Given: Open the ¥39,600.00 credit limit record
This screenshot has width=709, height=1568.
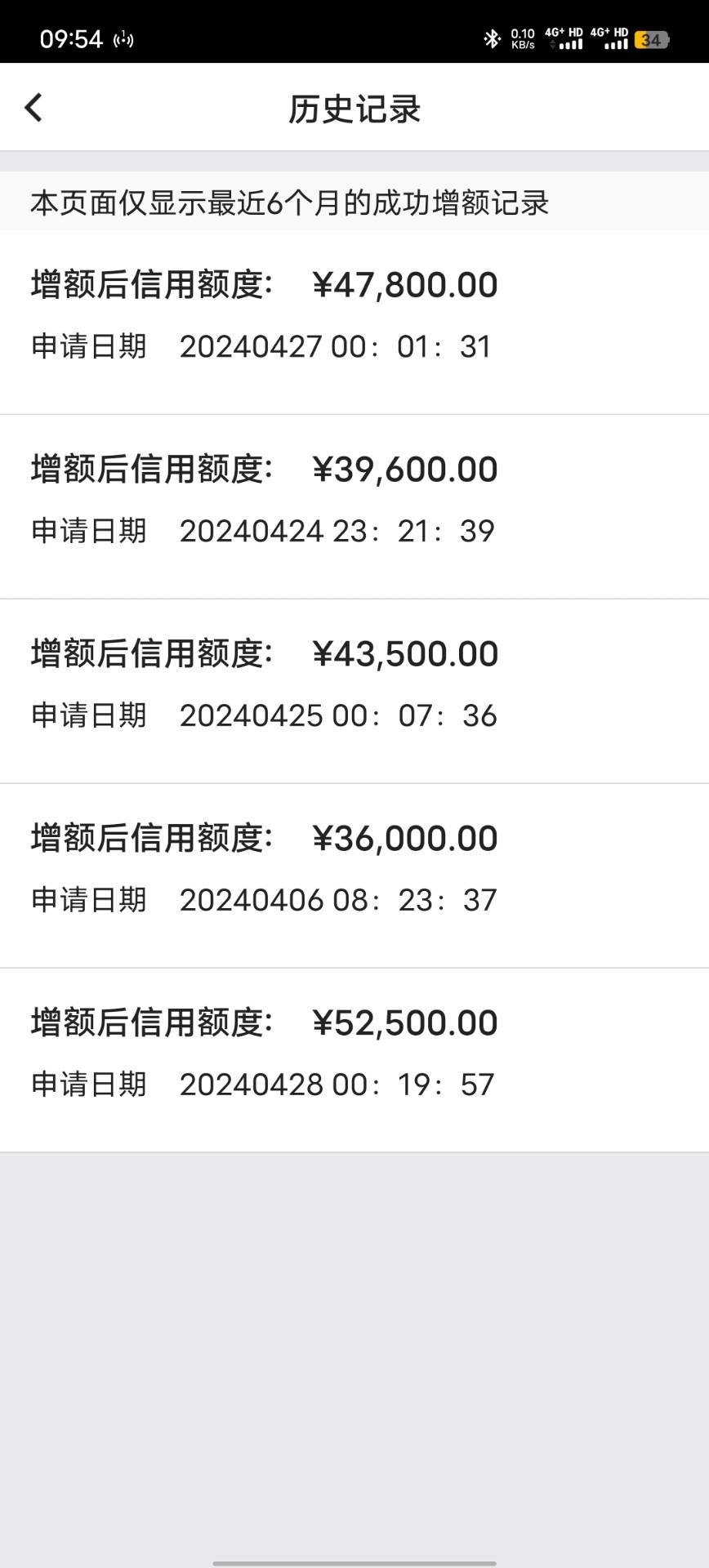Looking at the screenshot, I should click(x=354, y=507).
